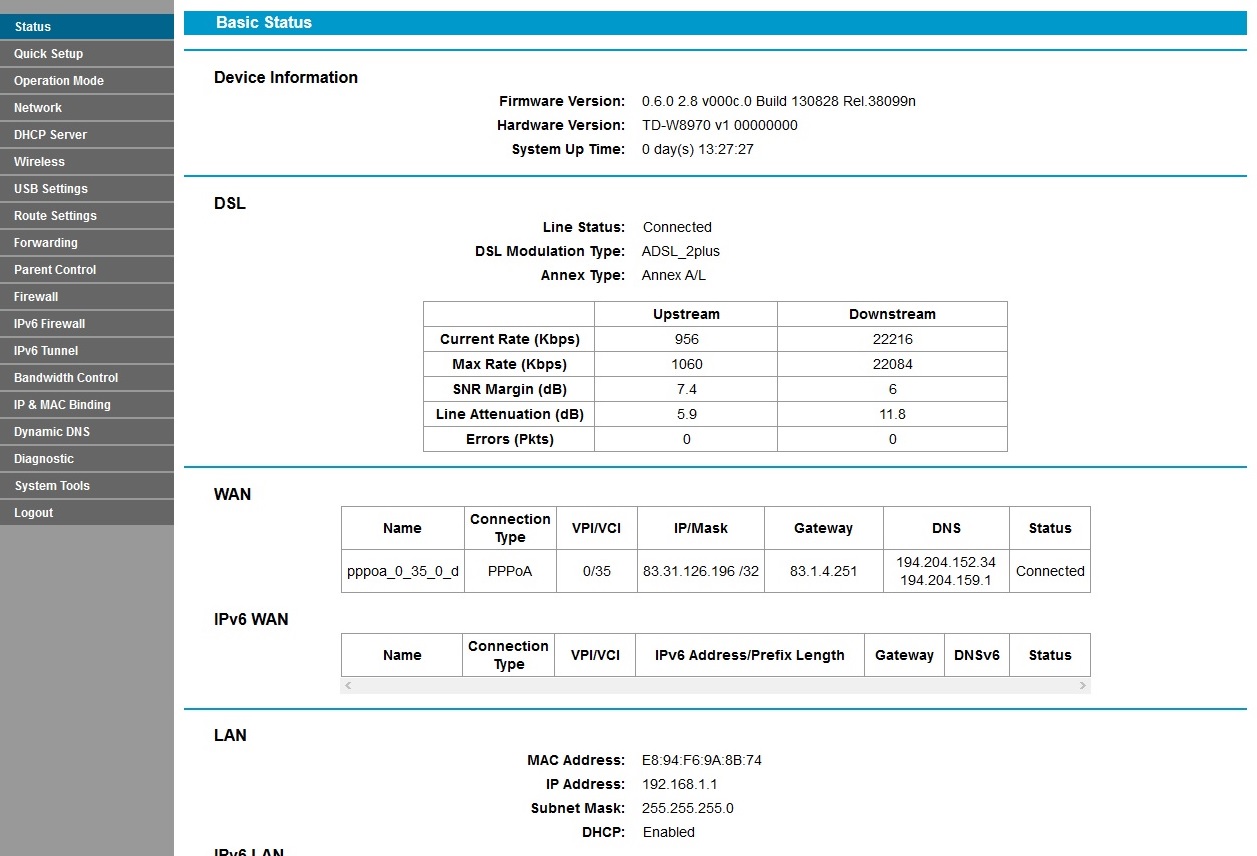The width and height of the screenshot is (1257, 856).
Task: Click right arrow of IPv6 WAN scrollbar
Action: coord(1082,686)
